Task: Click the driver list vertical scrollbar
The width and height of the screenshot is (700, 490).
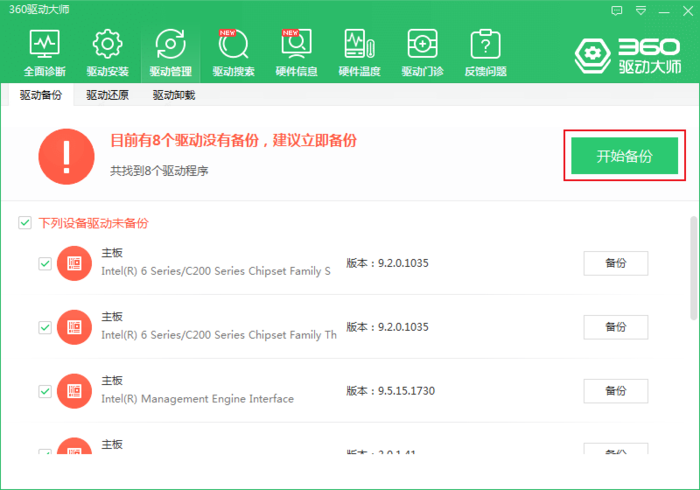Action: (x=693, y=268)
